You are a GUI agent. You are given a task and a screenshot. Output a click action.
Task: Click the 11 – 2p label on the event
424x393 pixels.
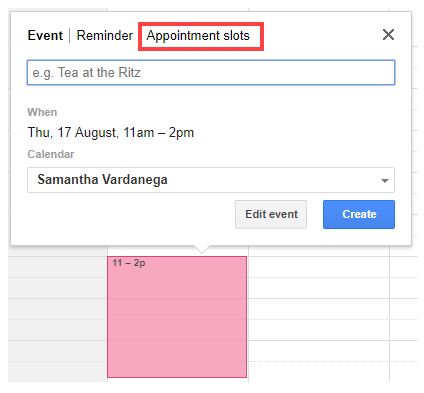point(129,263)
